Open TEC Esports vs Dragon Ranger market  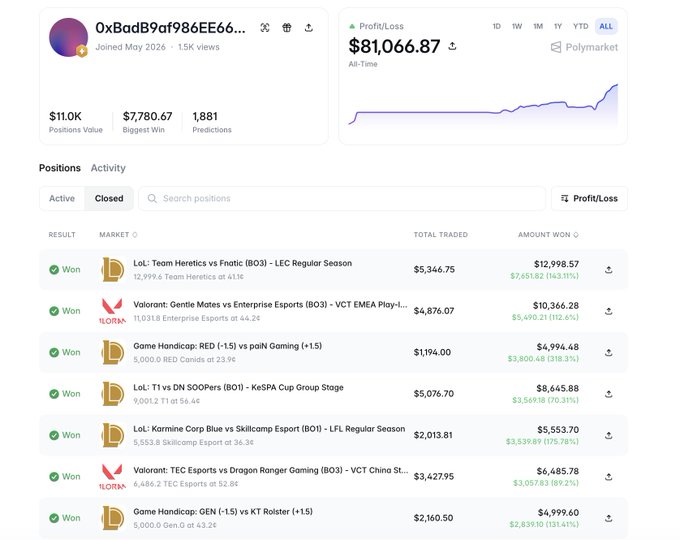(x=271, y=471)
